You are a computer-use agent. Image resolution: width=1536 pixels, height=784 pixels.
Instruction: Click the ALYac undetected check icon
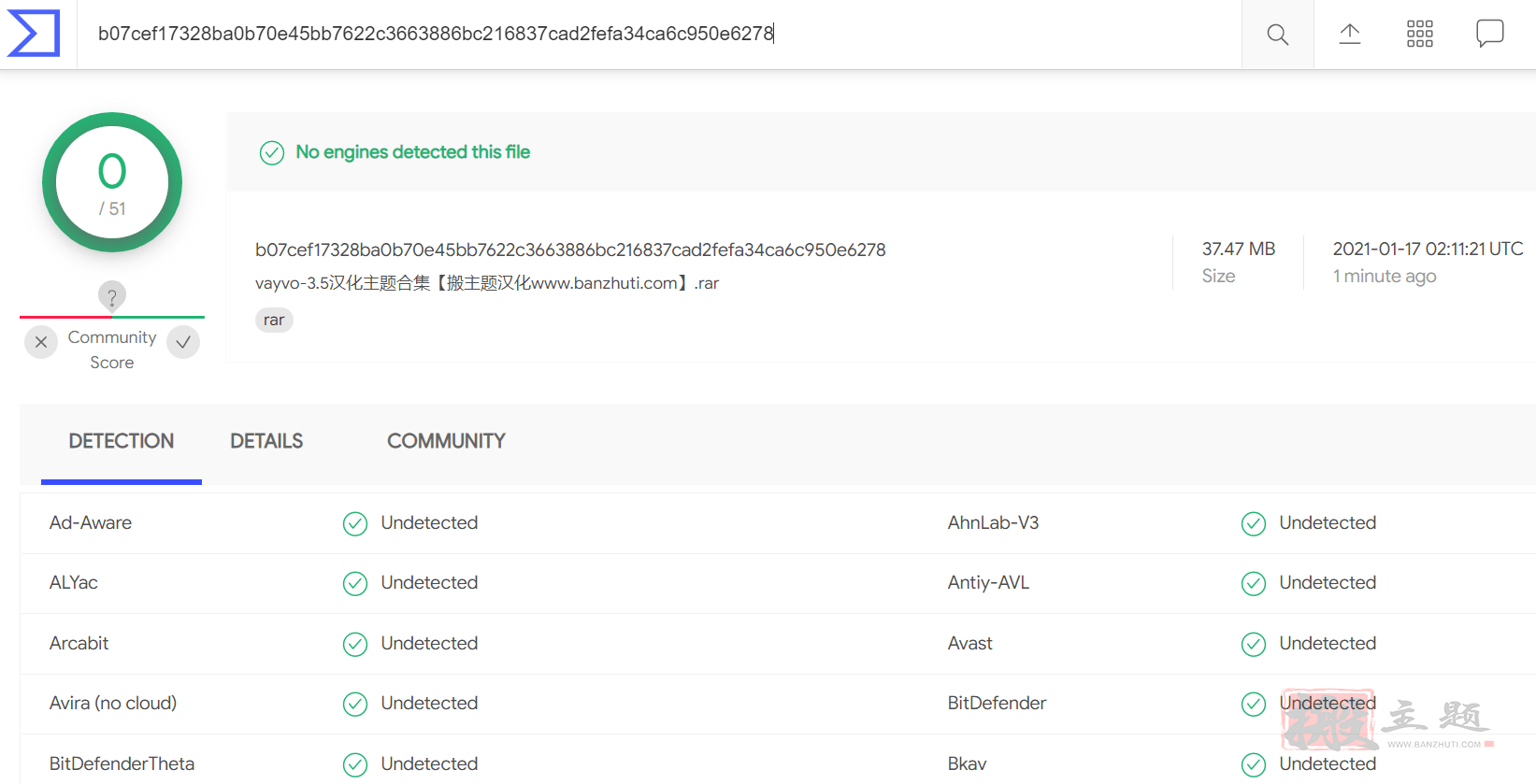[355, 583]
